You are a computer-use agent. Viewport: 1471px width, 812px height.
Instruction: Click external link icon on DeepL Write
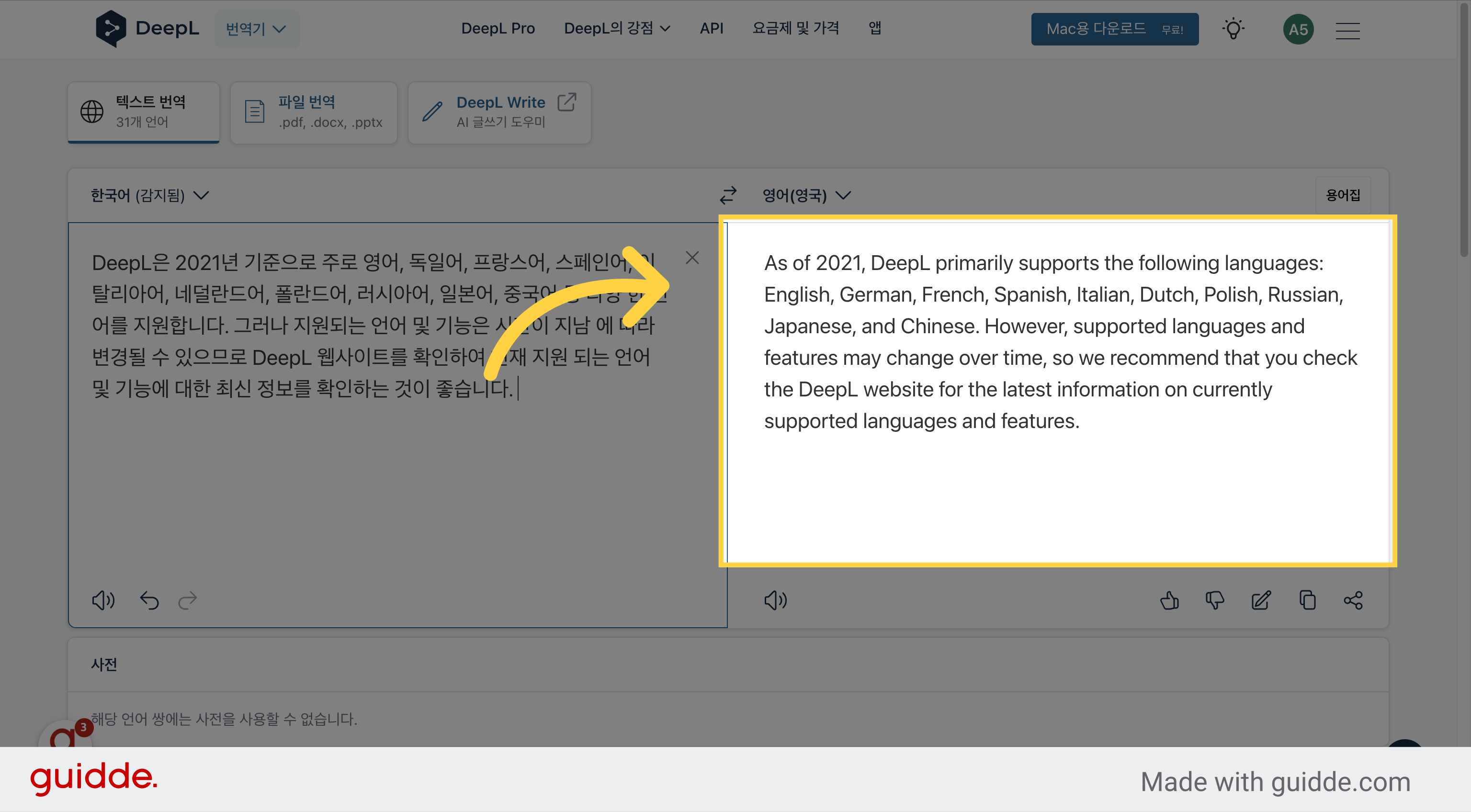click(x=567, y=101)
